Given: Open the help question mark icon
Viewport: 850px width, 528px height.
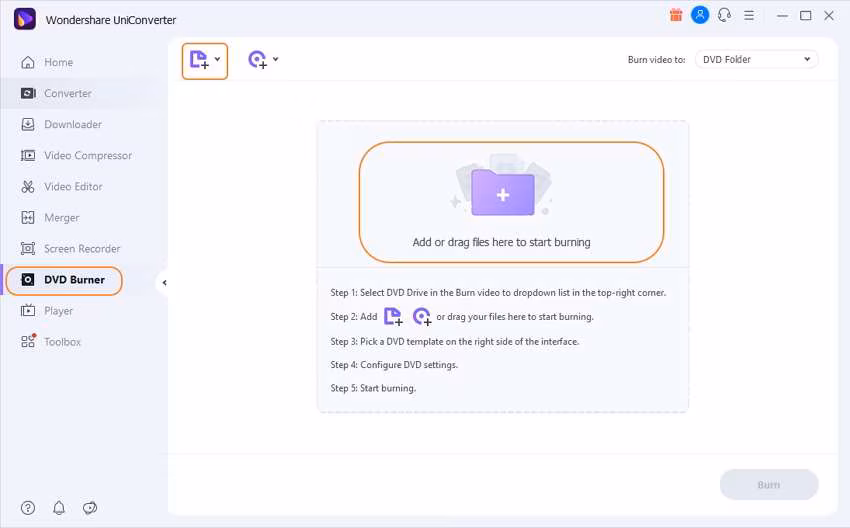Looking at the screenshot, I should tap(28, 508).
